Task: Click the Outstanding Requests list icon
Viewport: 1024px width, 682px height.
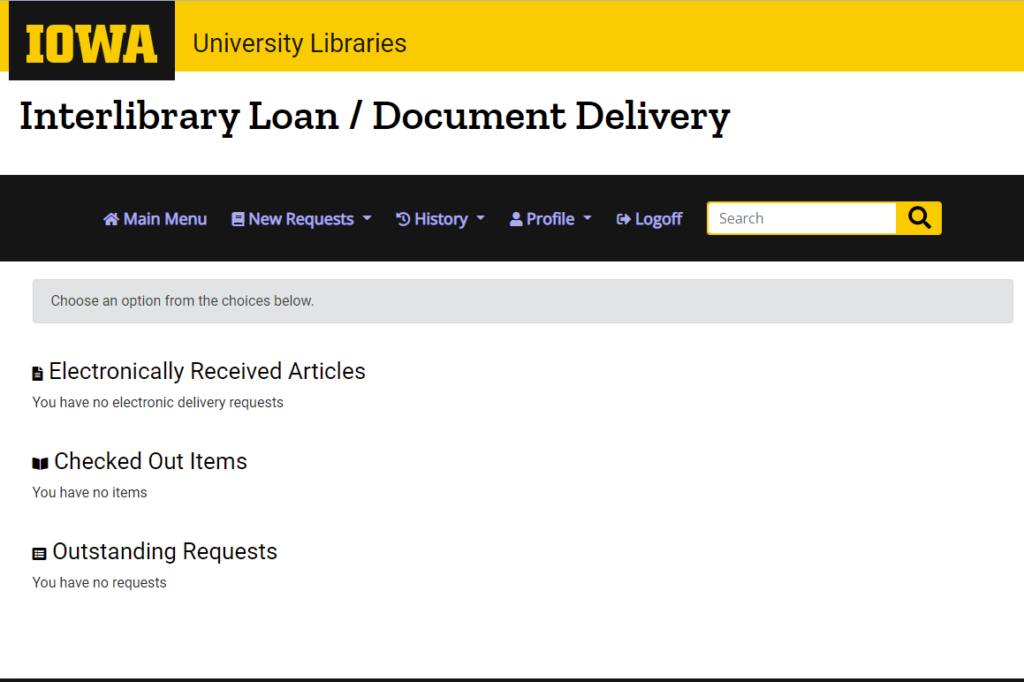Action: click(39, 554)
